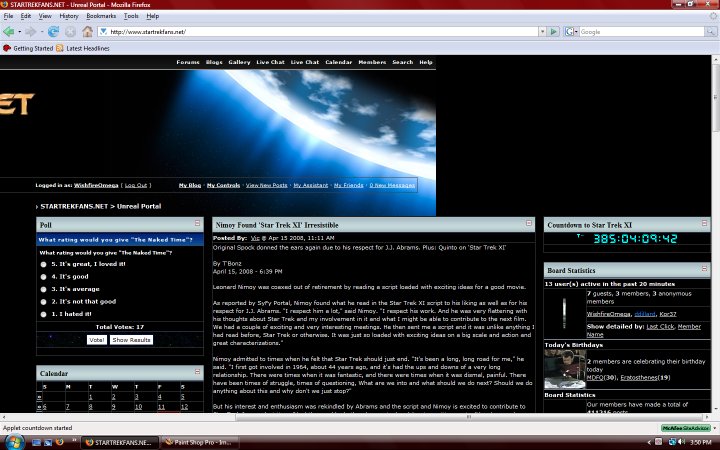Reload the page with the refresh icon
720x450 pixels.
click(53, 32)
